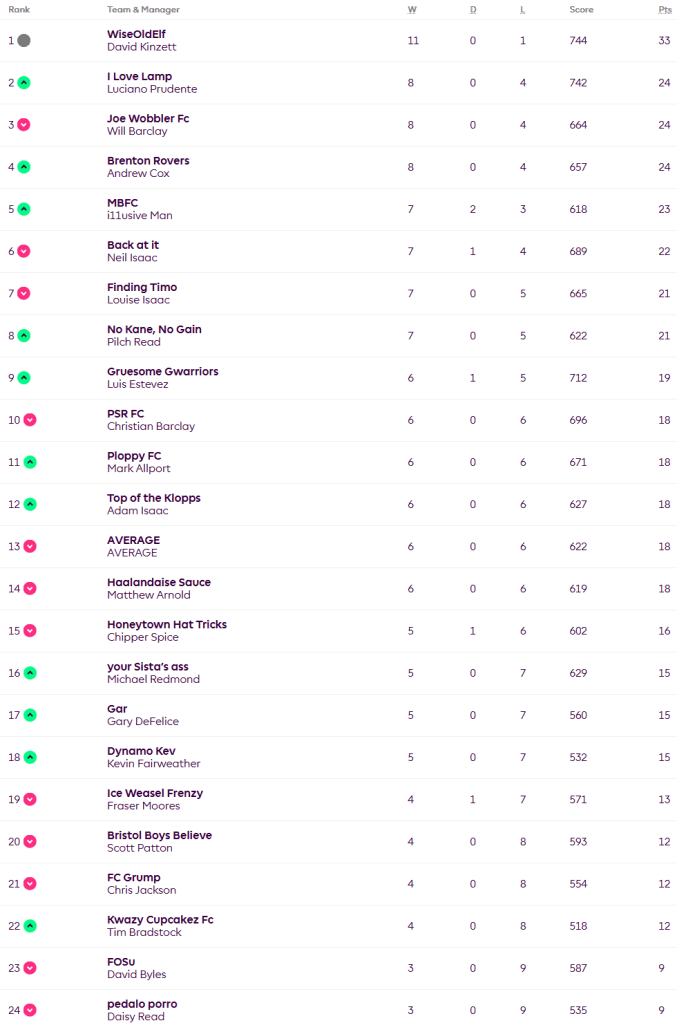Image resolution: width=677 pixels, height=1023 pixels.
Task: Click pink down arrow beside Finding Timo
Action: (x=24, y=293)
